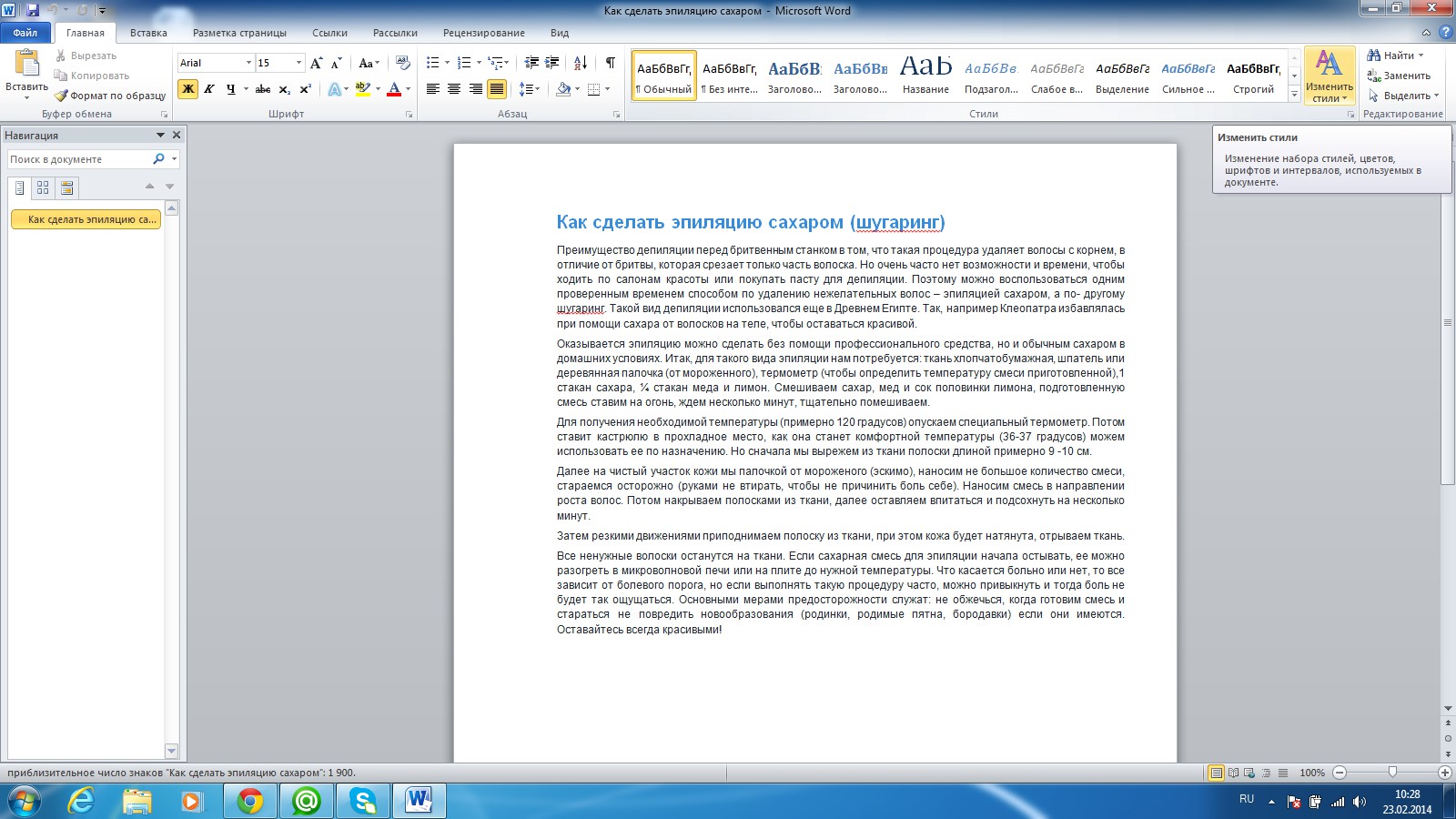
Task: Open the Navigation pane search options dropdown
Action: tap(174, 159)
